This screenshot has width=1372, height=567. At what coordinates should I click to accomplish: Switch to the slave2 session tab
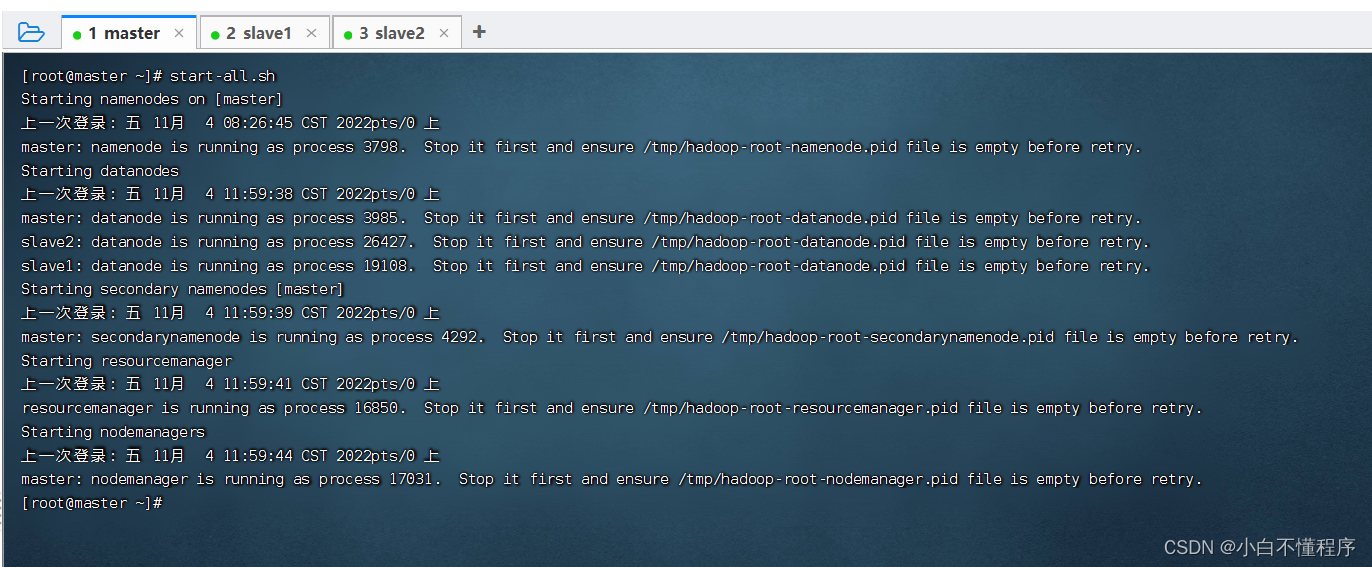397,33
